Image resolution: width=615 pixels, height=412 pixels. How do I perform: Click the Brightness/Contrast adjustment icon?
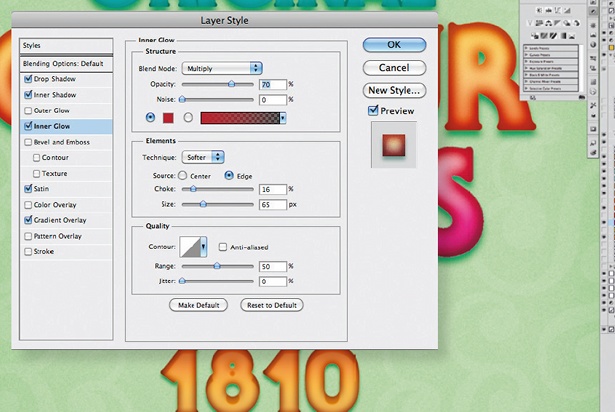coord(539,10)
